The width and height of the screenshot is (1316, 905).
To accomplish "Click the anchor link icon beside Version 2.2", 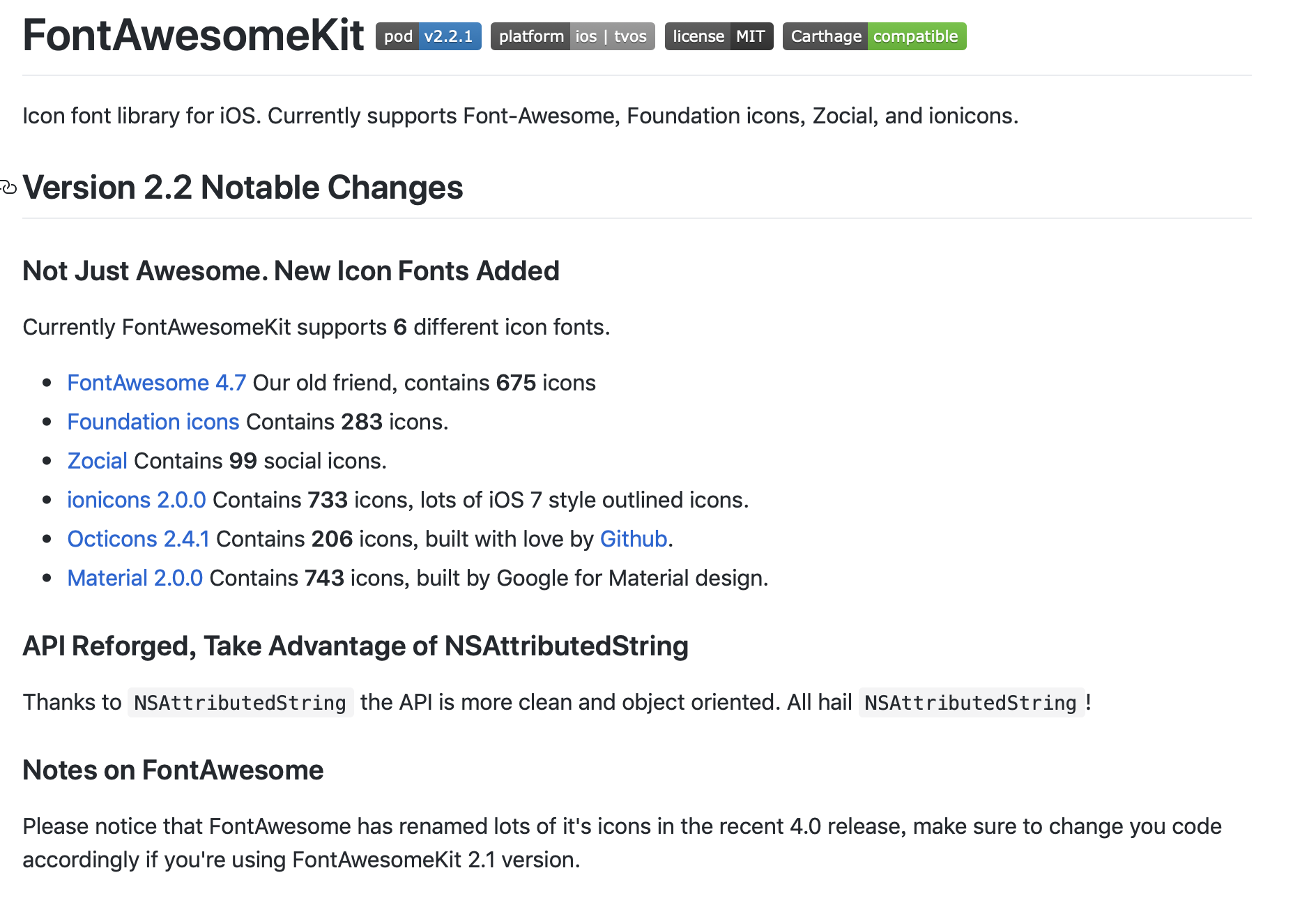I will pyautogui.click(x=9, y=188).
